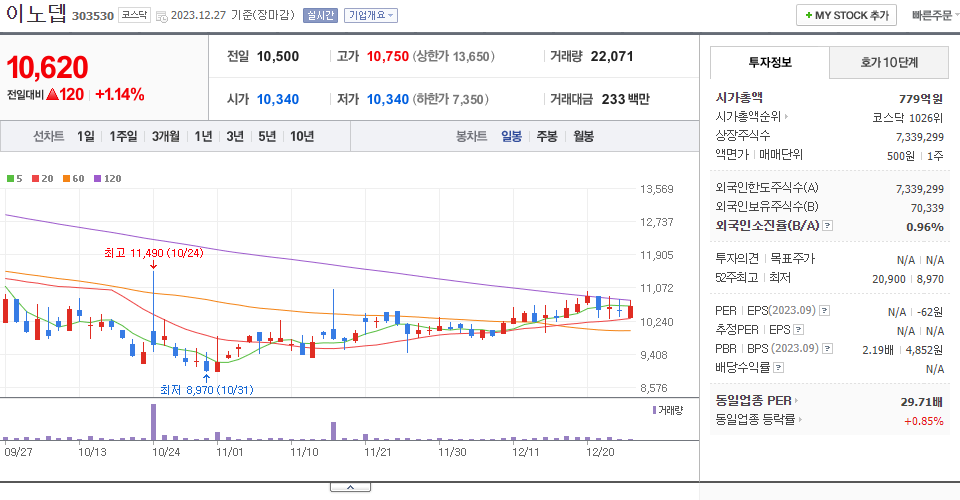Image resolution: width=960 pixels, height=500 pixels.
Task: Click the +1.14% change percentage
Action: 120,94
